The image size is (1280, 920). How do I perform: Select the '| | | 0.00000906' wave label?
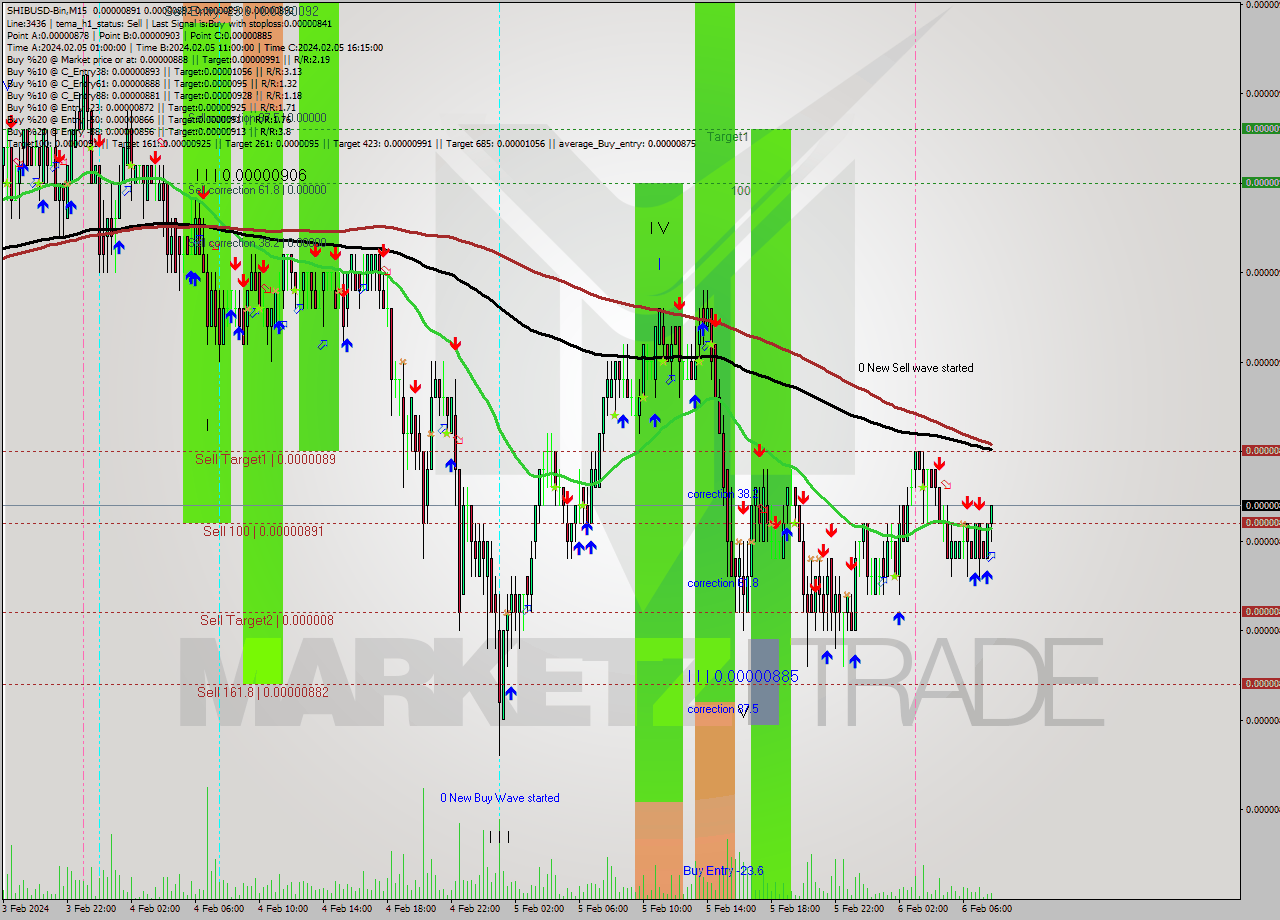point(251,175)
